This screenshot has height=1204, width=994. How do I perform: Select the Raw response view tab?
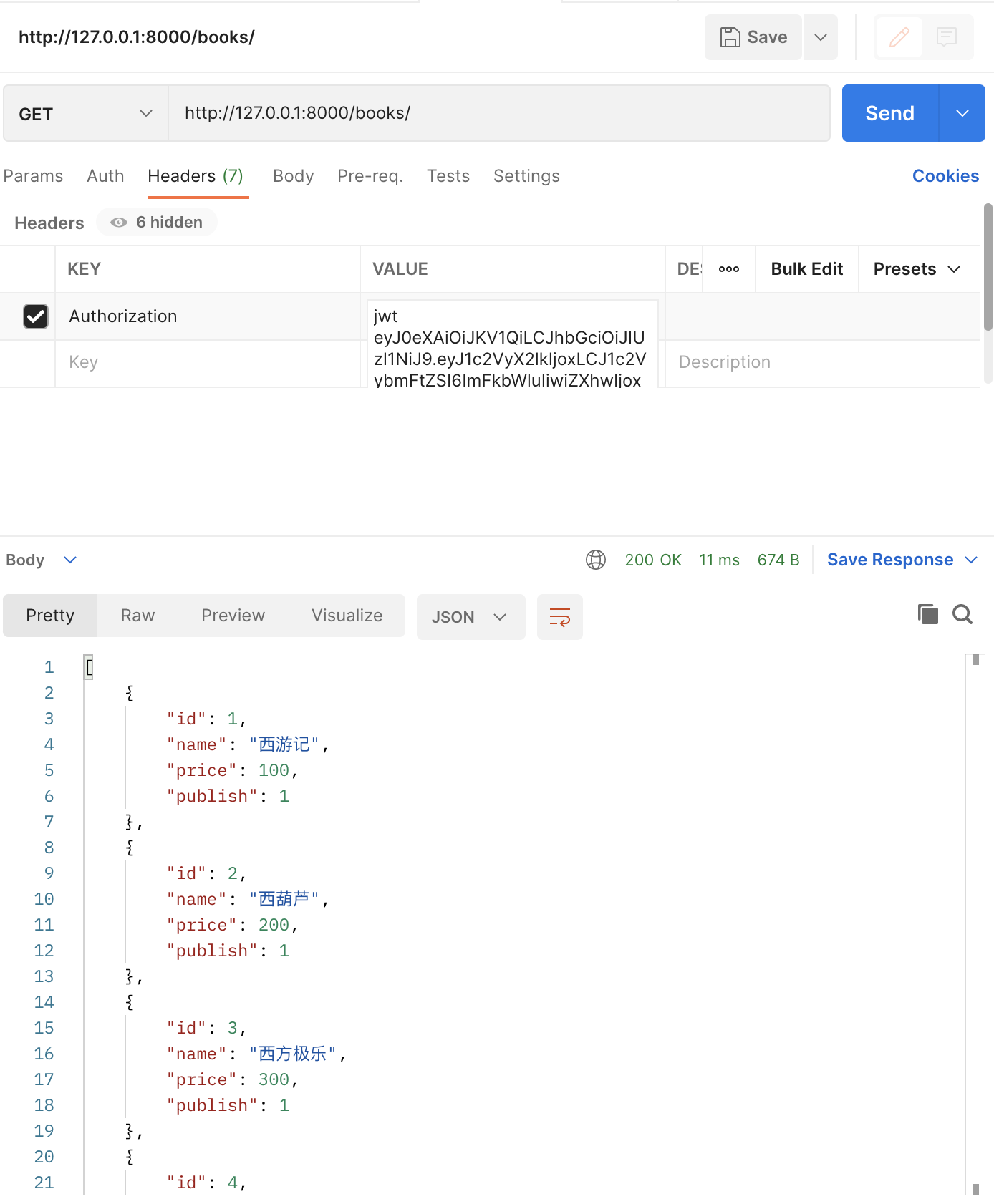click(137, 616)
